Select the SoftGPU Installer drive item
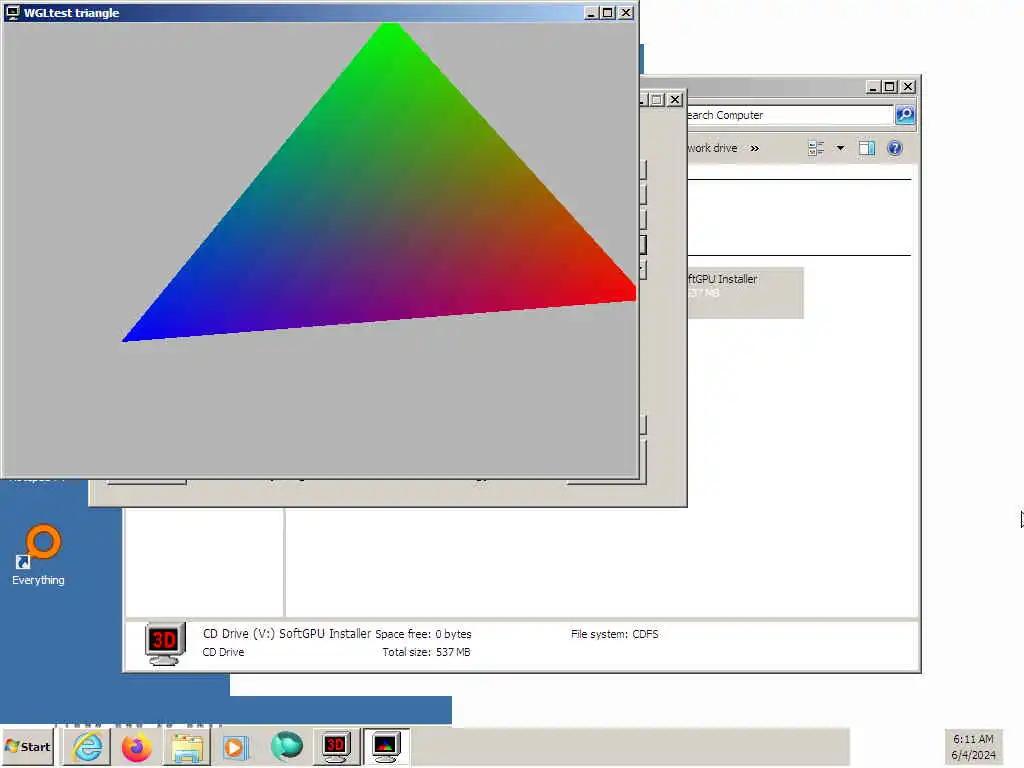The height and width of the screenshot is (768, 1024). coord(744,293)
